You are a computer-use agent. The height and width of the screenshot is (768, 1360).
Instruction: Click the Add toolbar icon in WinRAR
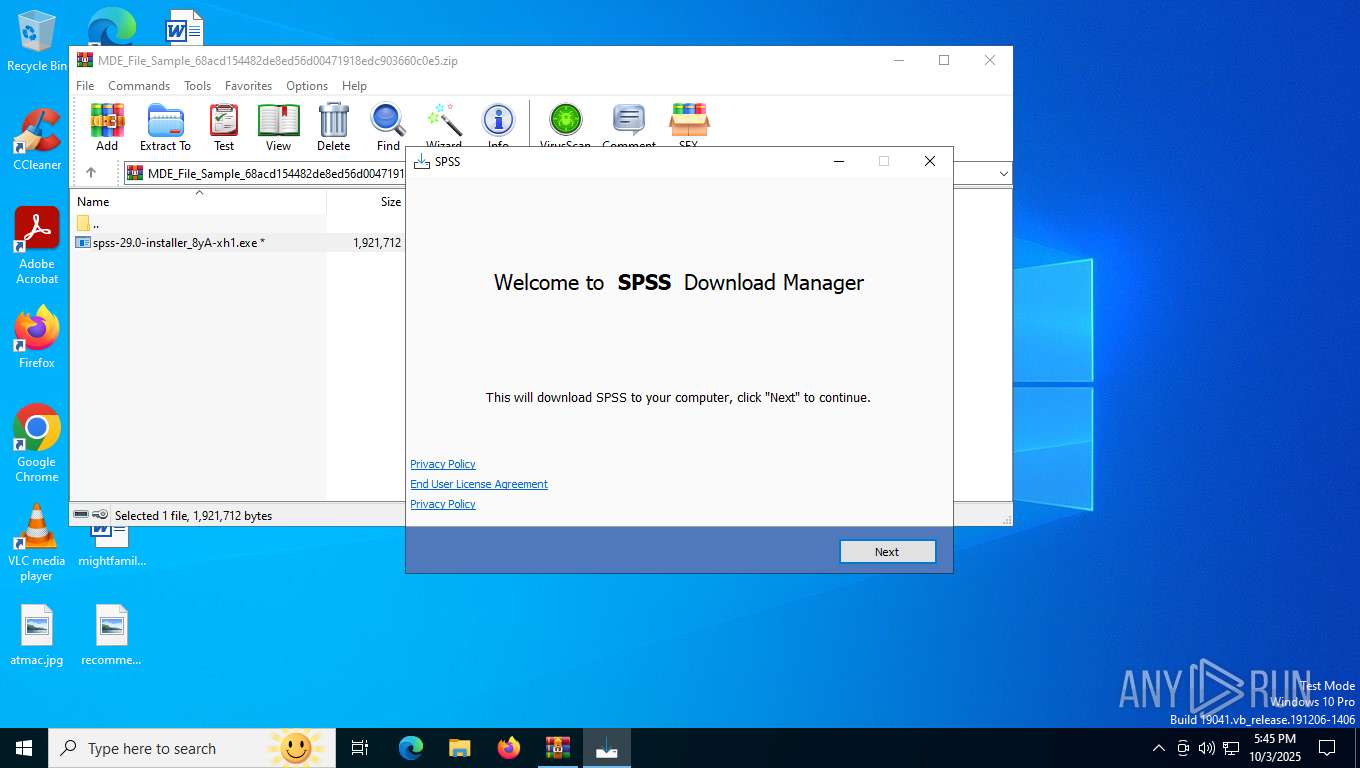(x=107, y=127)
